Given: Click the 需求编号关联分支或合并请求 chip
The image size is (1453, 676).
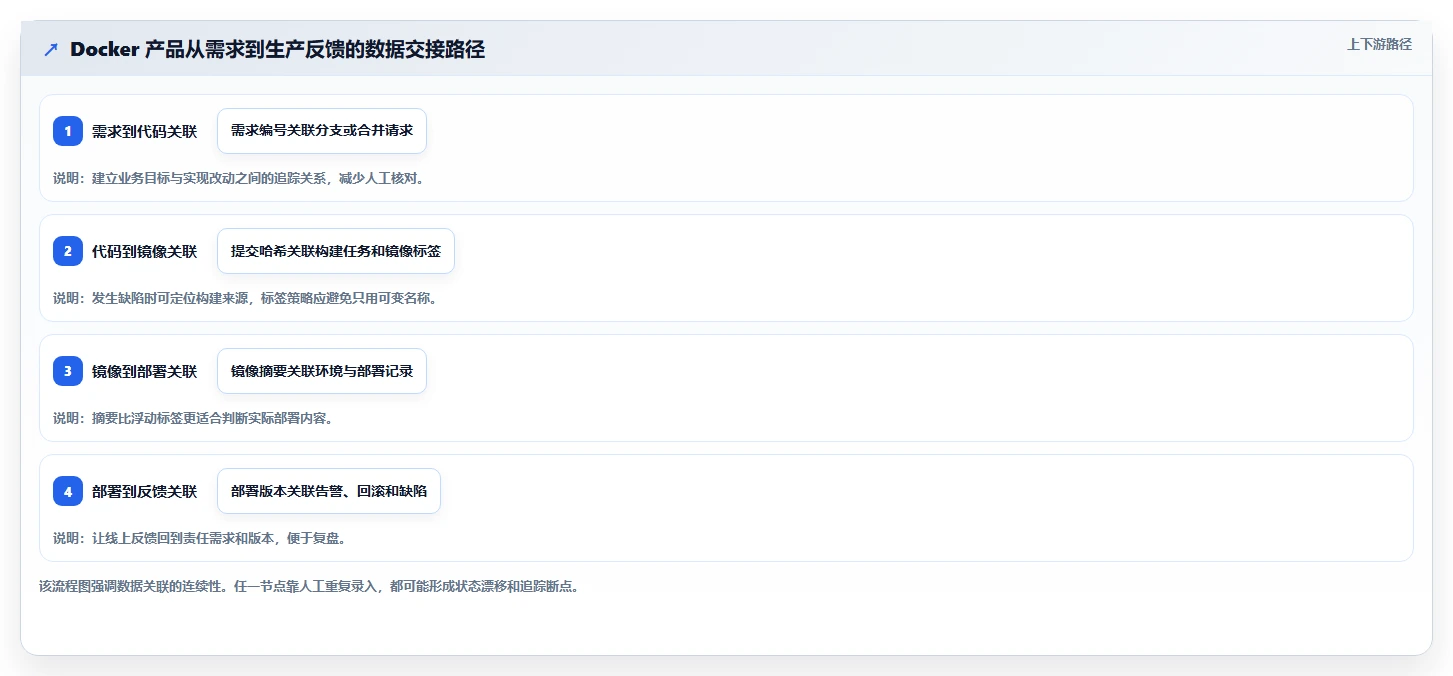Looking at the screenshot, I should (x=322, y=131).
